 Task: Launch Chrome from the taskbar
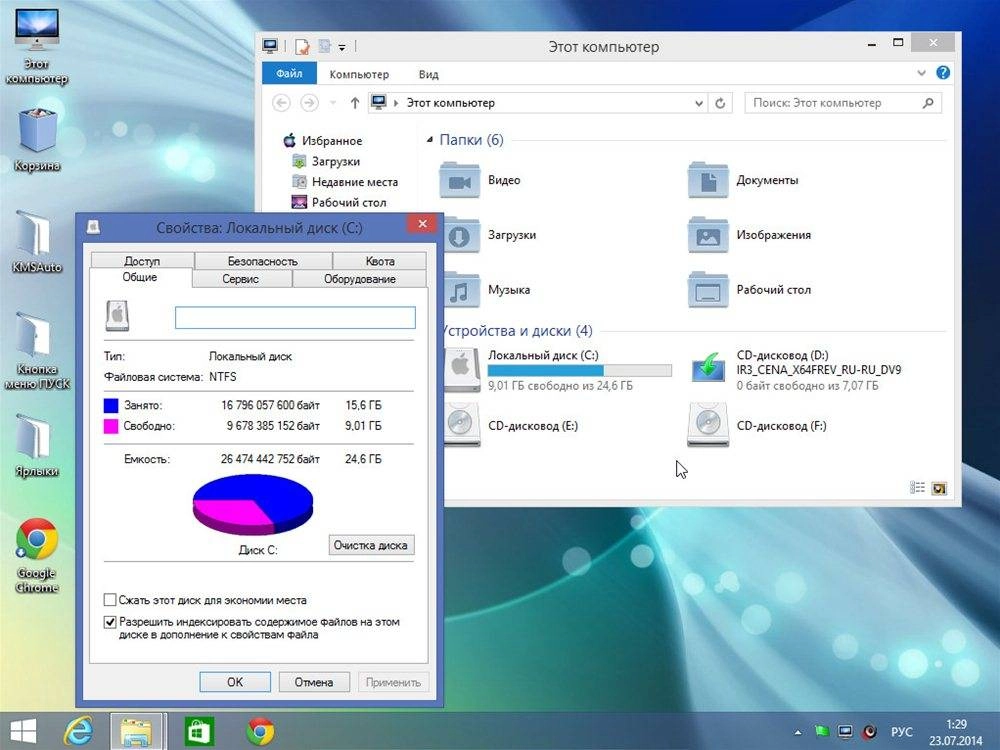pos(260,731)
